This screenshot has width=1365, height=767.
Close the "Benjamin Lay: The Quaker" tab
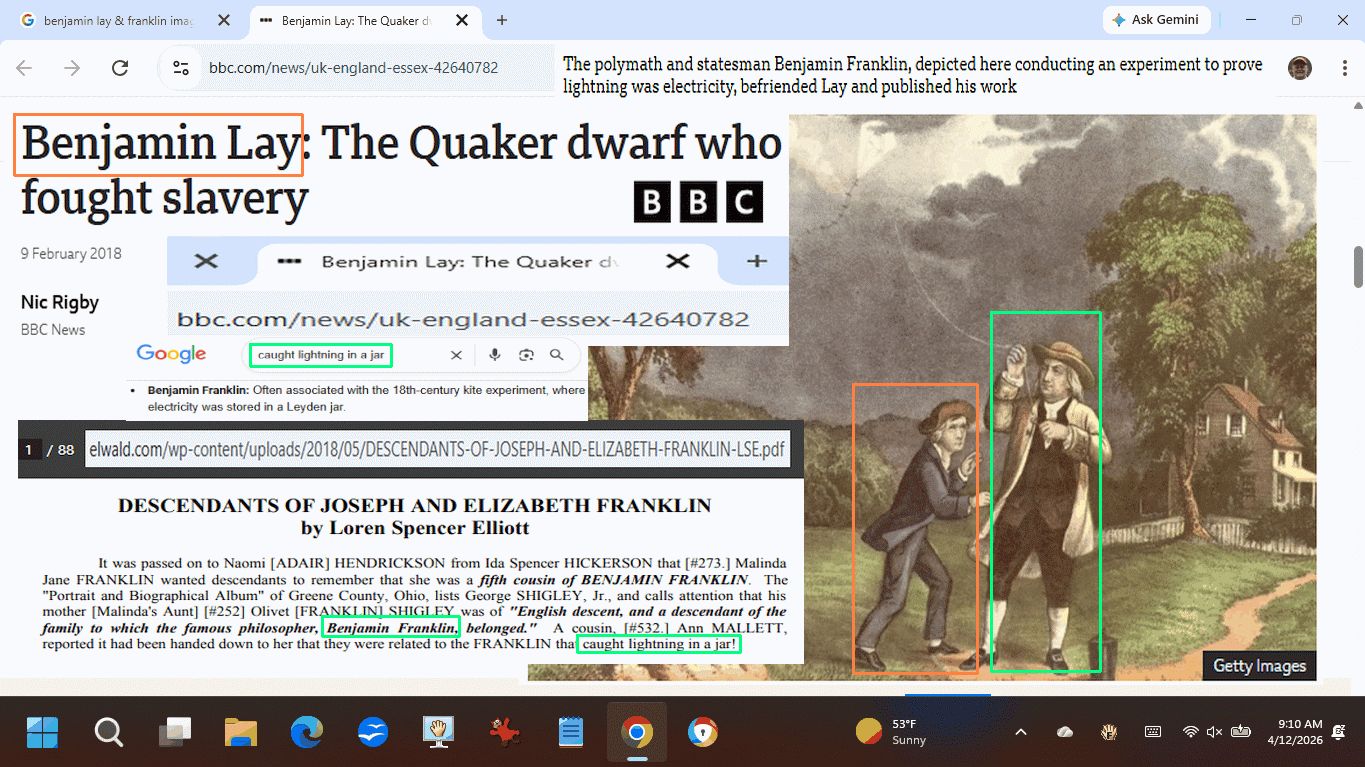pos(461,20)
